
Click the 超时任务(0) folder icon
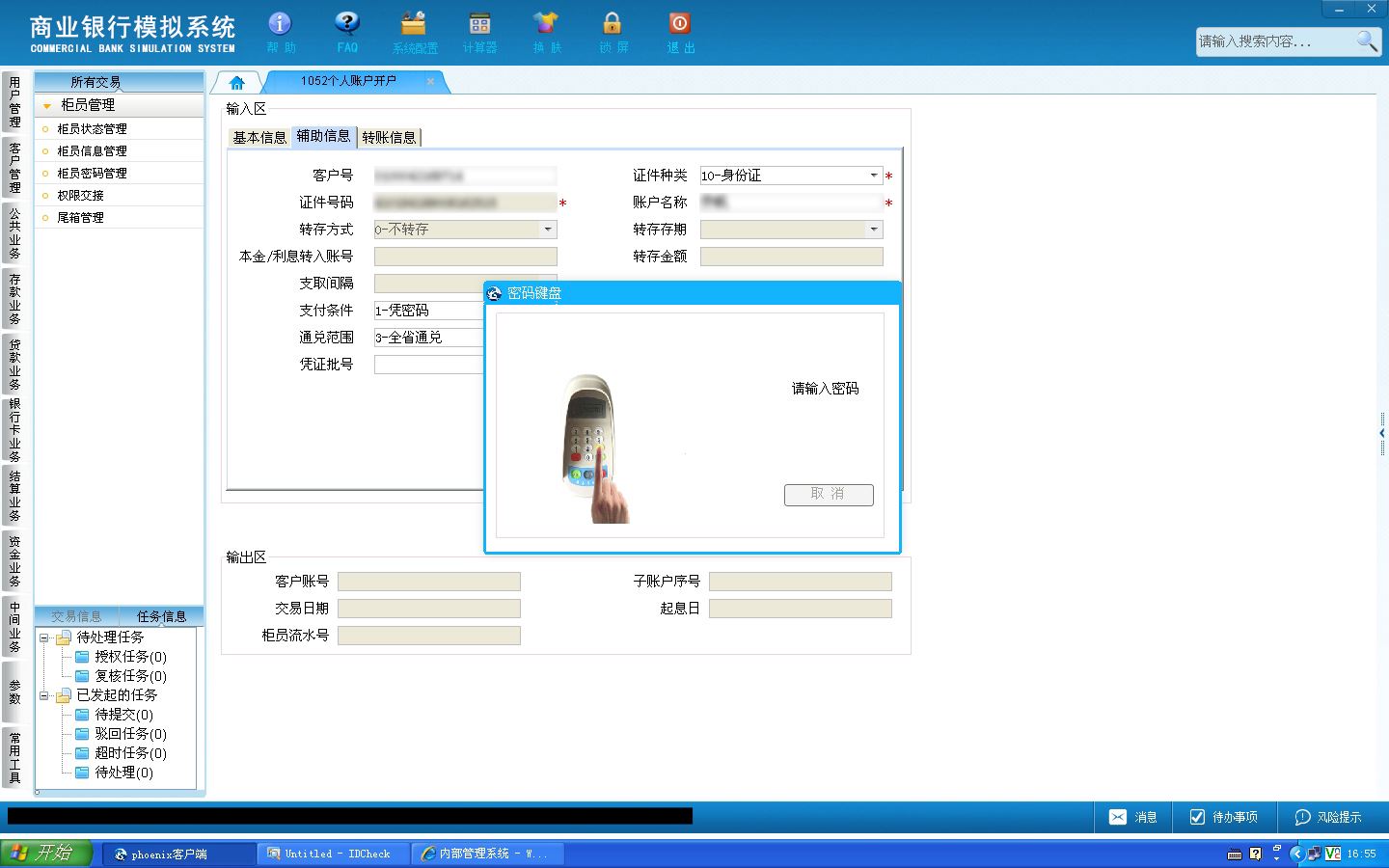point(83,753)
